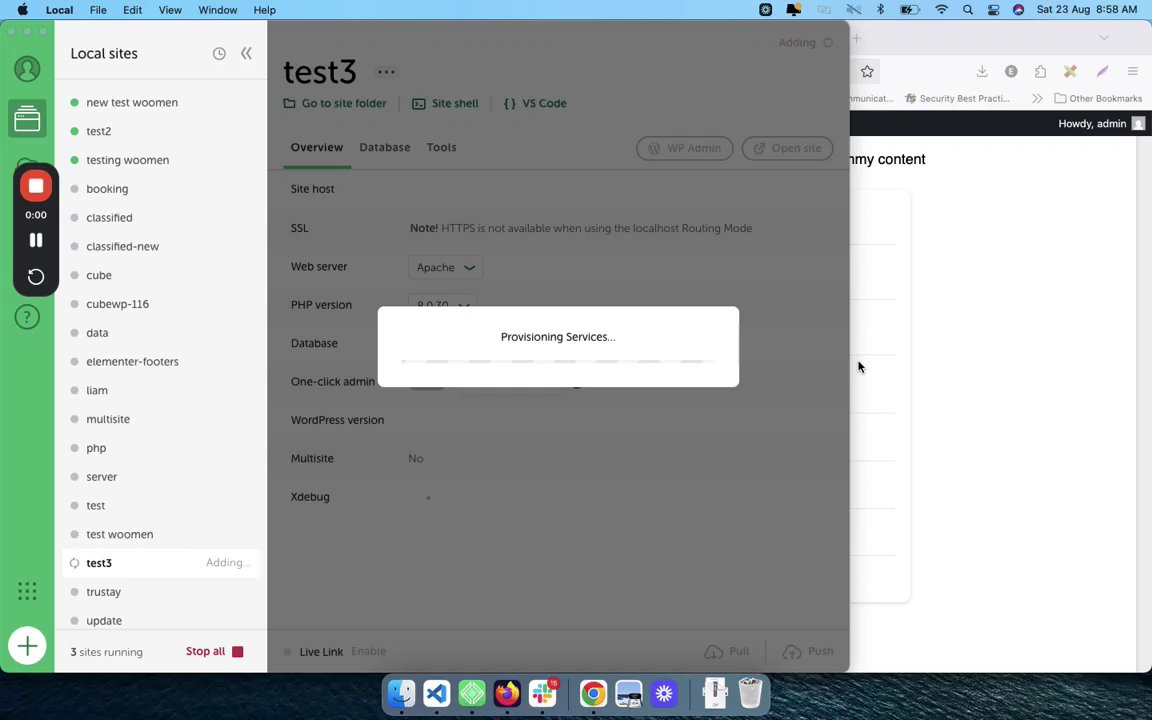
Task: Select the cube site
Action: tap(161, 276)
